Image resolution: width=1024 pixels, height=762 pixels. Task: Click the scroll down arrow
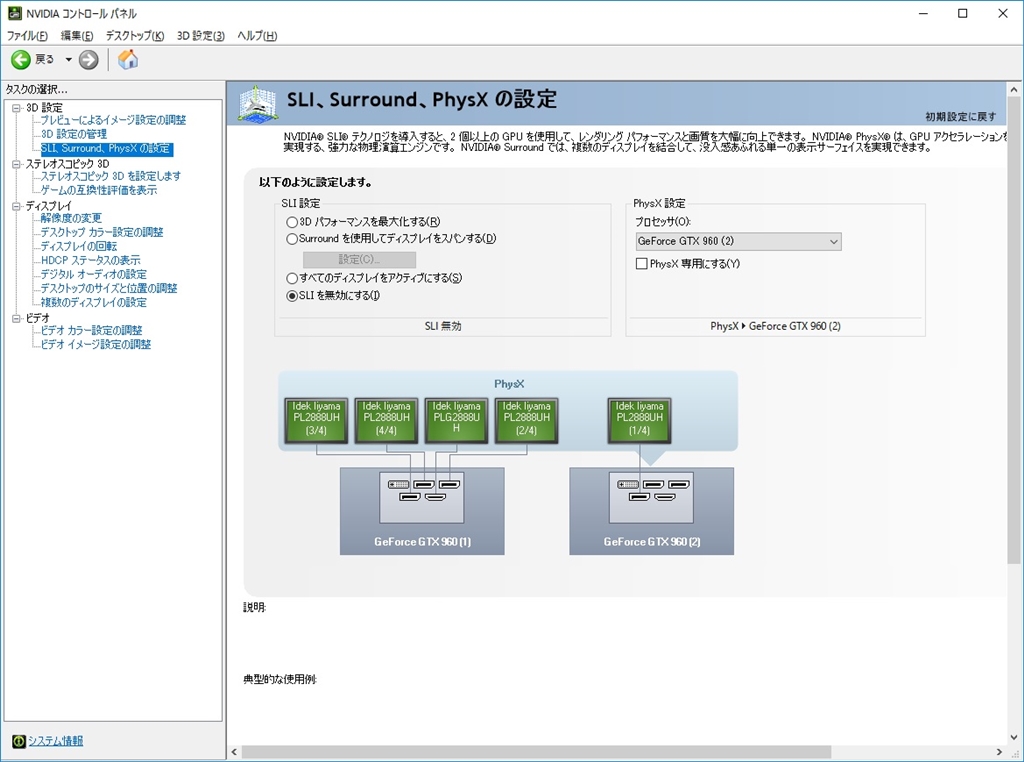pyautogui.click(x=1014, y=737)
